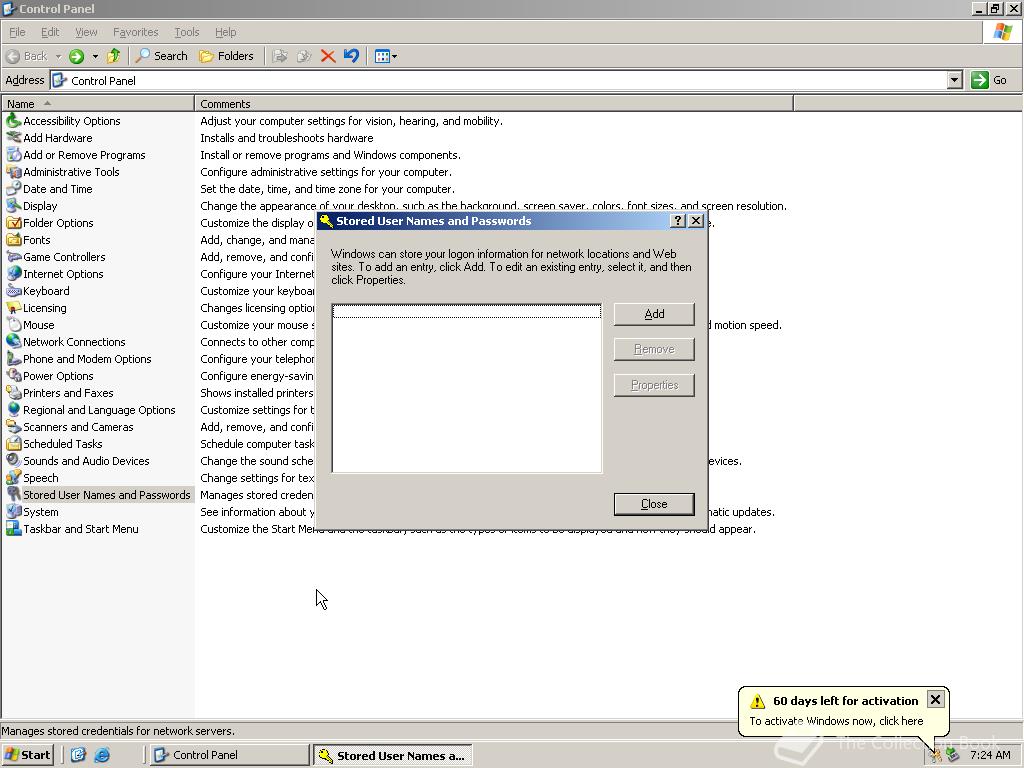The image size is (1024, 768).
Task: Click the Add button in the dialog
Action: tap(654, 314)
